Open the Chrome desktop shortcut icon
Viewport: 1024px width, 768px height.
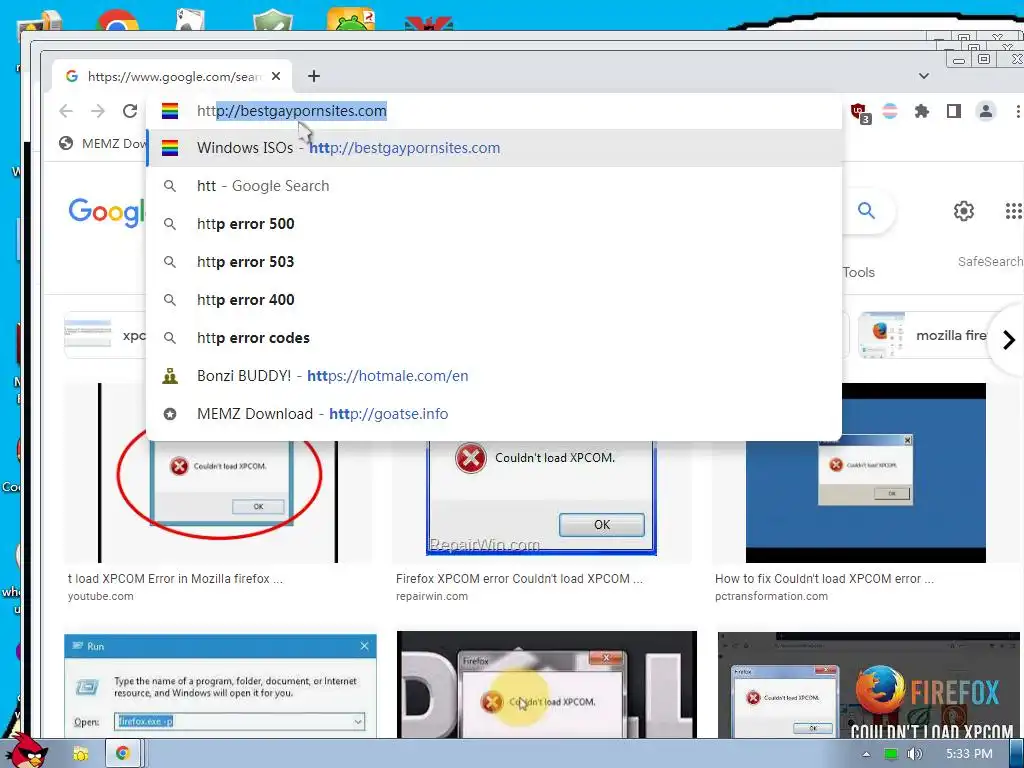(117, 20)
